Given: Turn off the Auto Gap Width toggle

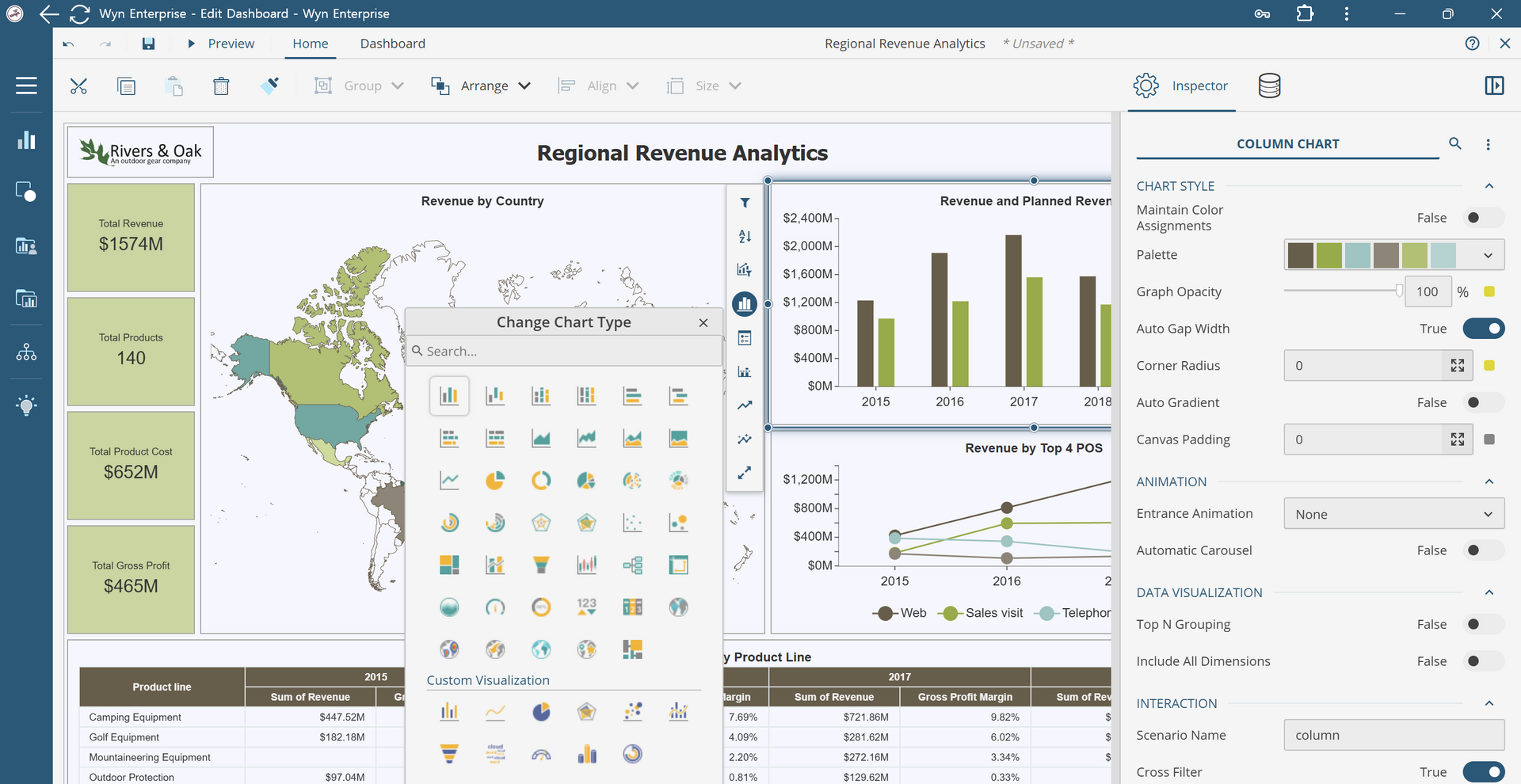Looking at the screenshot, I should (1483, 329).
